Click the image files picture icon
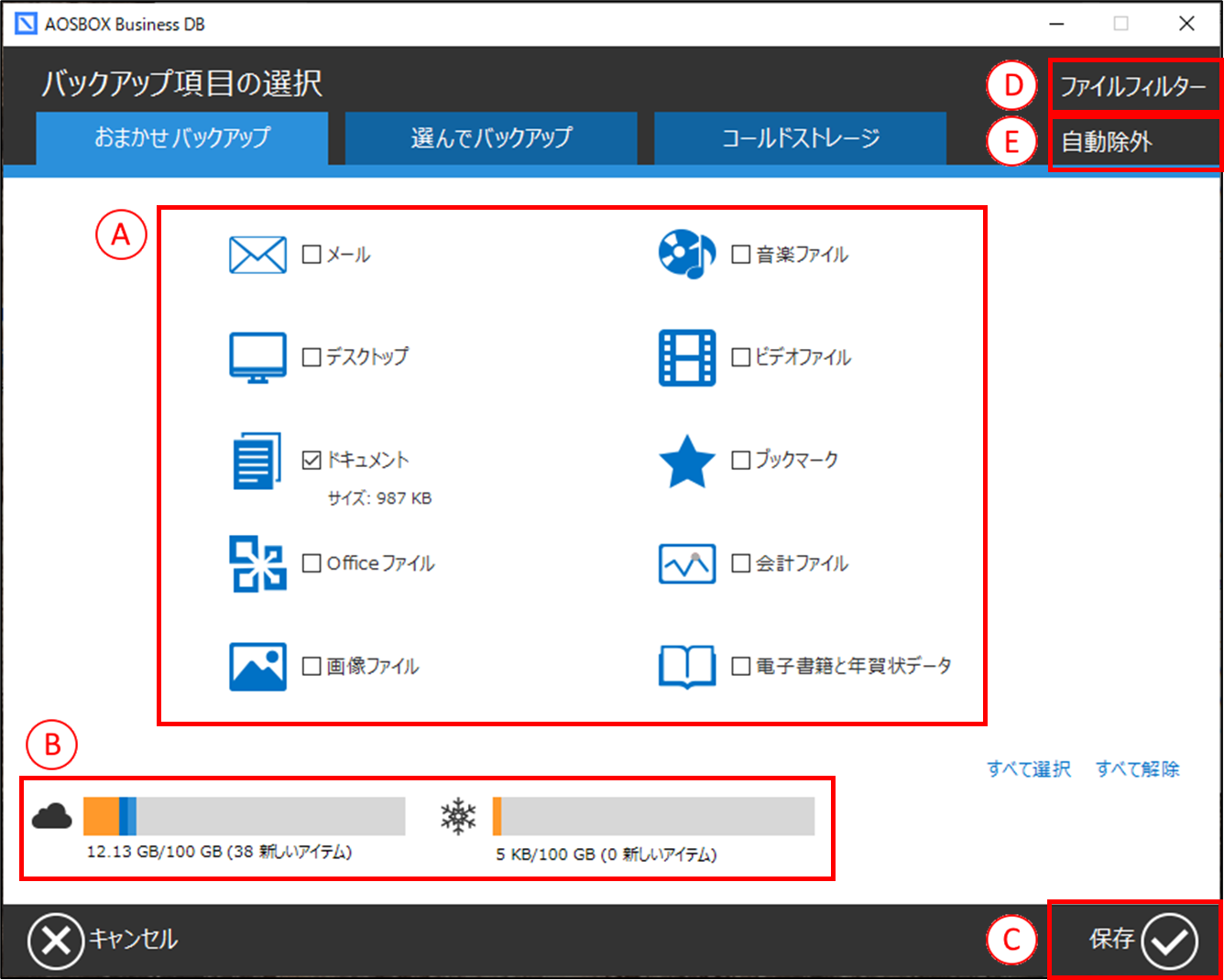The height and width of the screenshot is (980, 1224). [x=257, y=666]
